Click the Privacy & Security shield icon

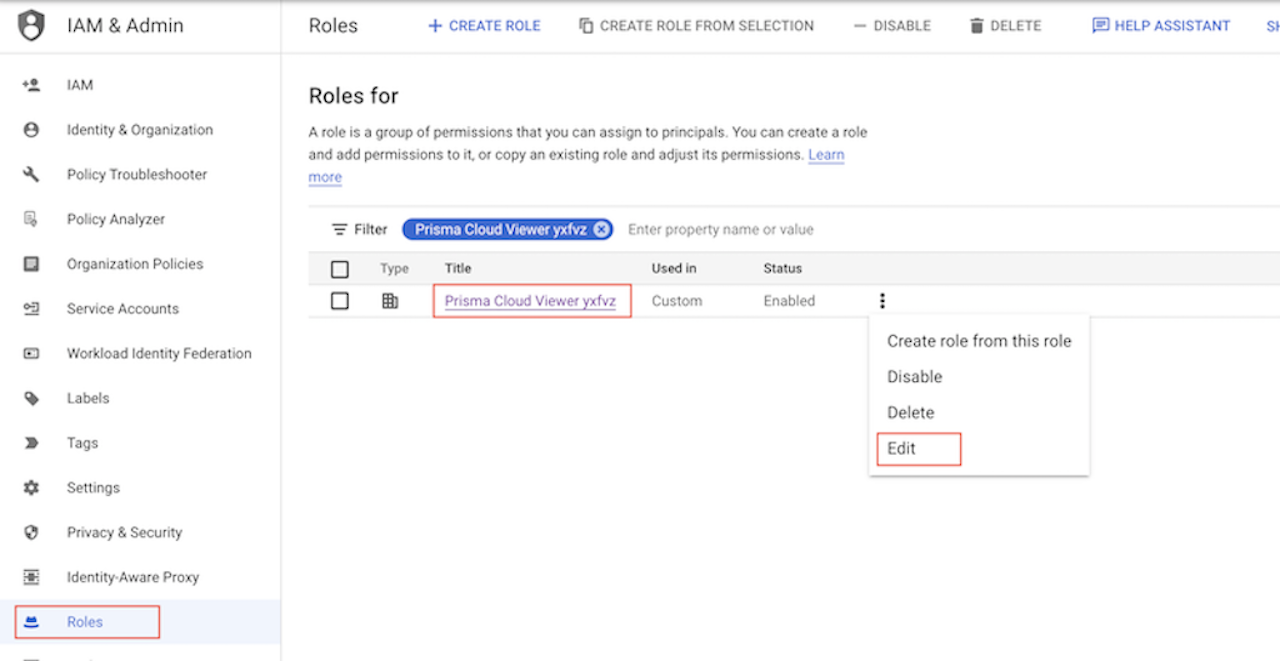click(31, 533)
